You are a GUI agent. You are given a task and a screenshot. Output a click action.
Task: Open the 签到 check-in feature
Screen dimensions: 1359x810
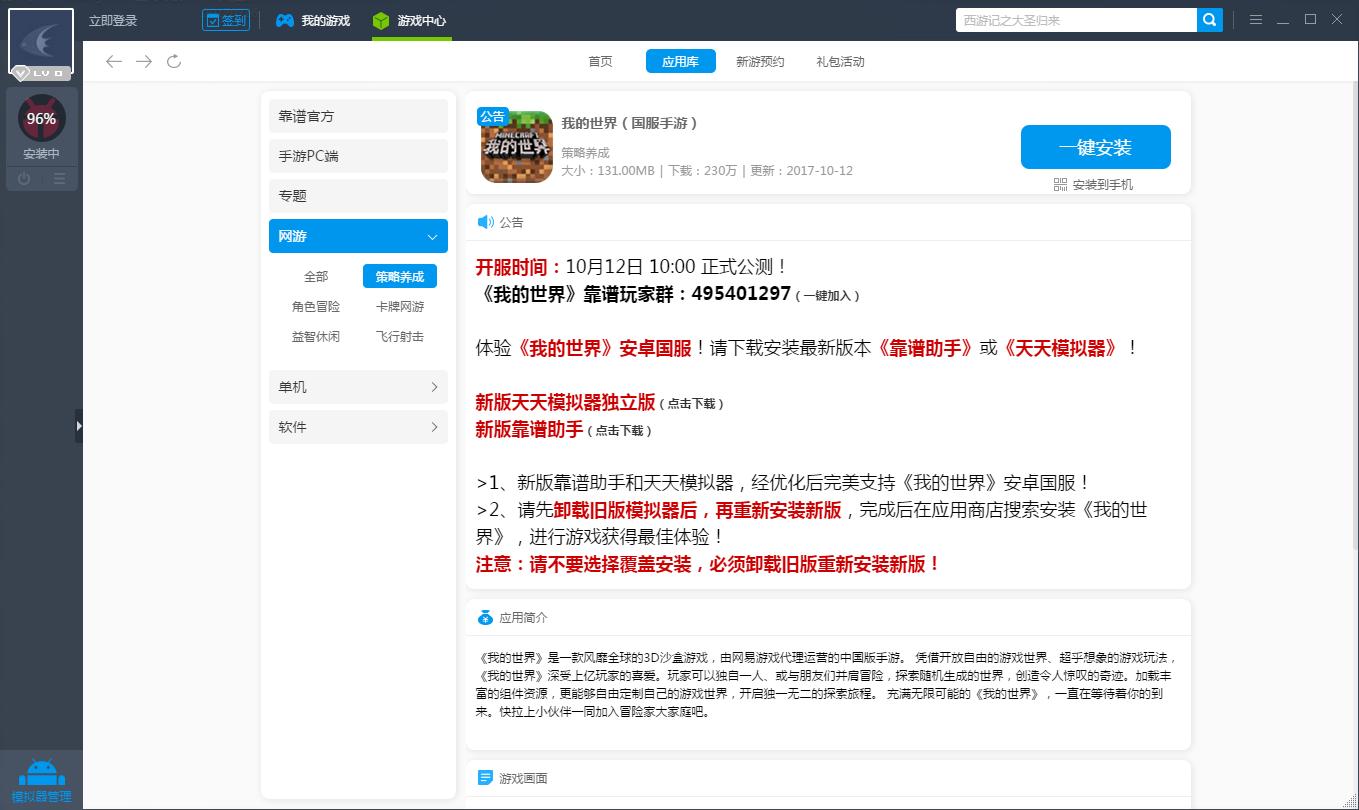coord(225,19)
